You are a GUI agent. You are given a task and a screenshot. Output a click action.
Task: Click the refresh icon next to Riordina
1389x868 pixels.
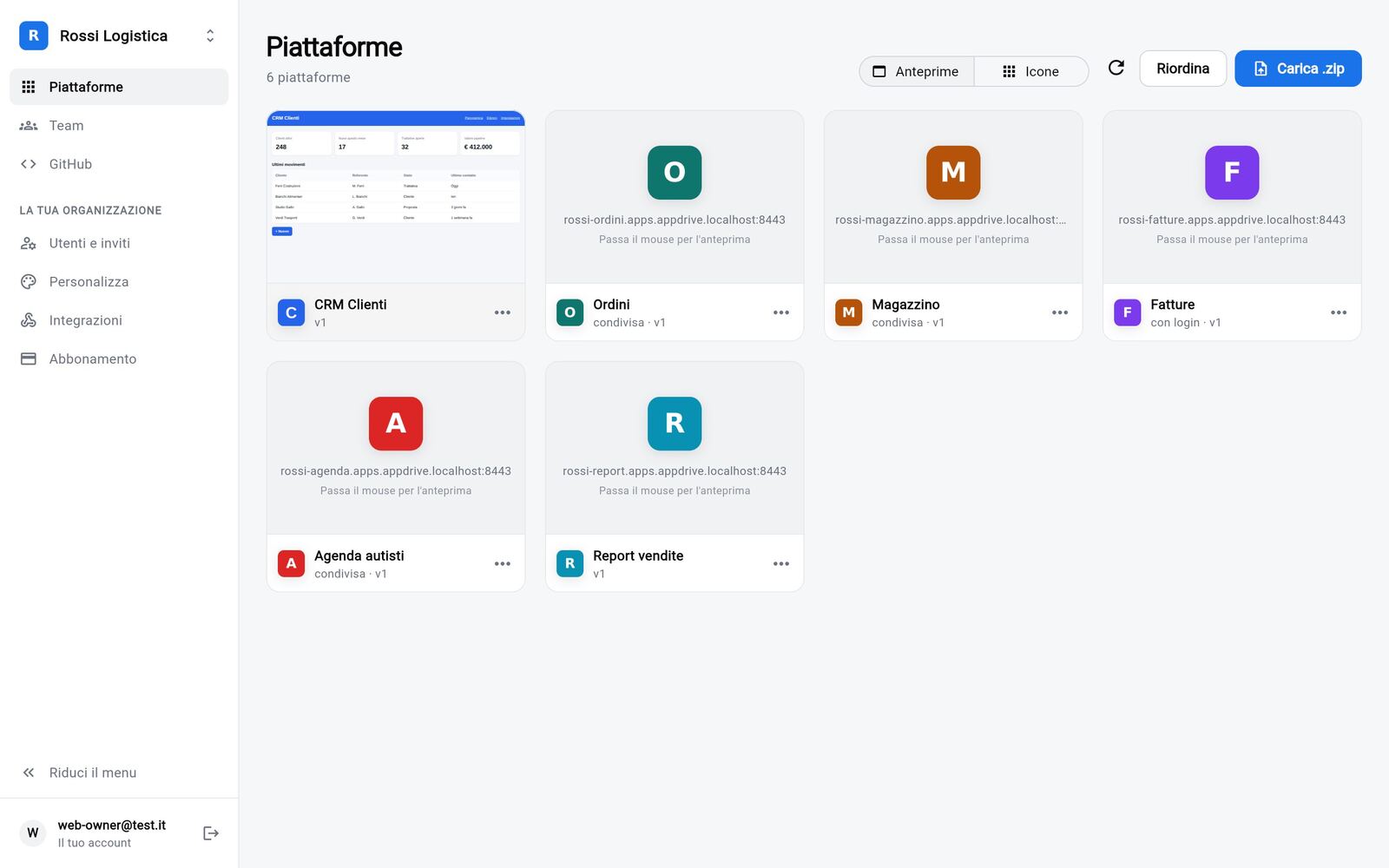click(x=1116, y=68)
